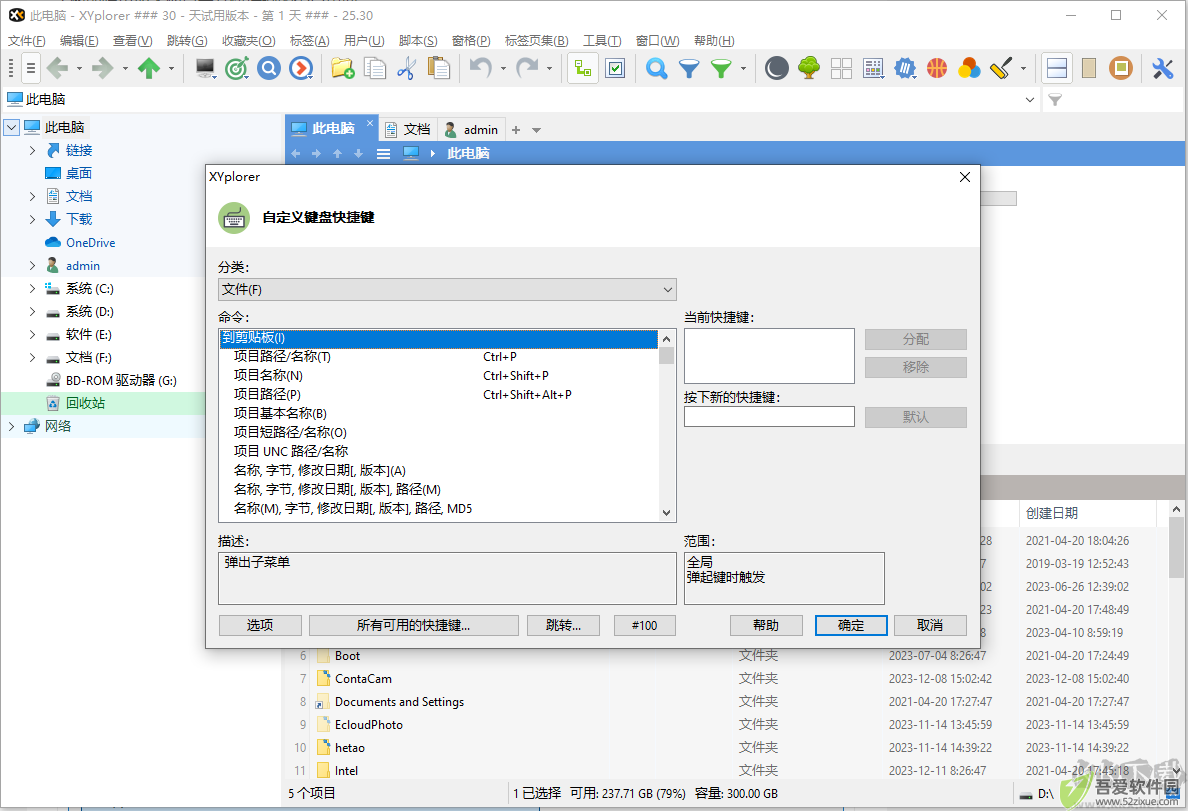The height and width of the screenshot is (811, 1188).
Task: Click the blue gear badge toolbar icon
Action: tap(905, 69)
